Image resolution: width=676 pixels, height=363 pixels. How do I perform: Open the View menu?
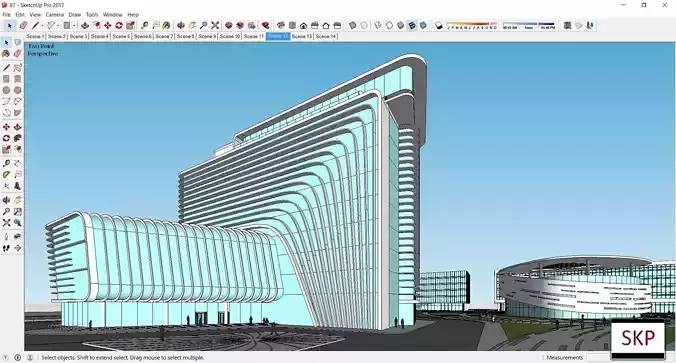(35, 15)
